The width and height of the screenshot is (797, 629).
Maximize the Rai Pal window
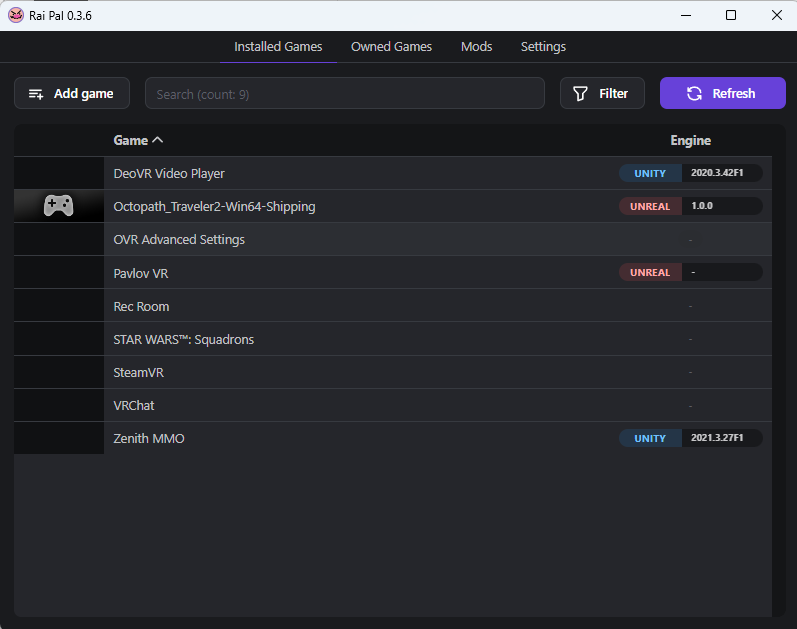tap(731, 15)
